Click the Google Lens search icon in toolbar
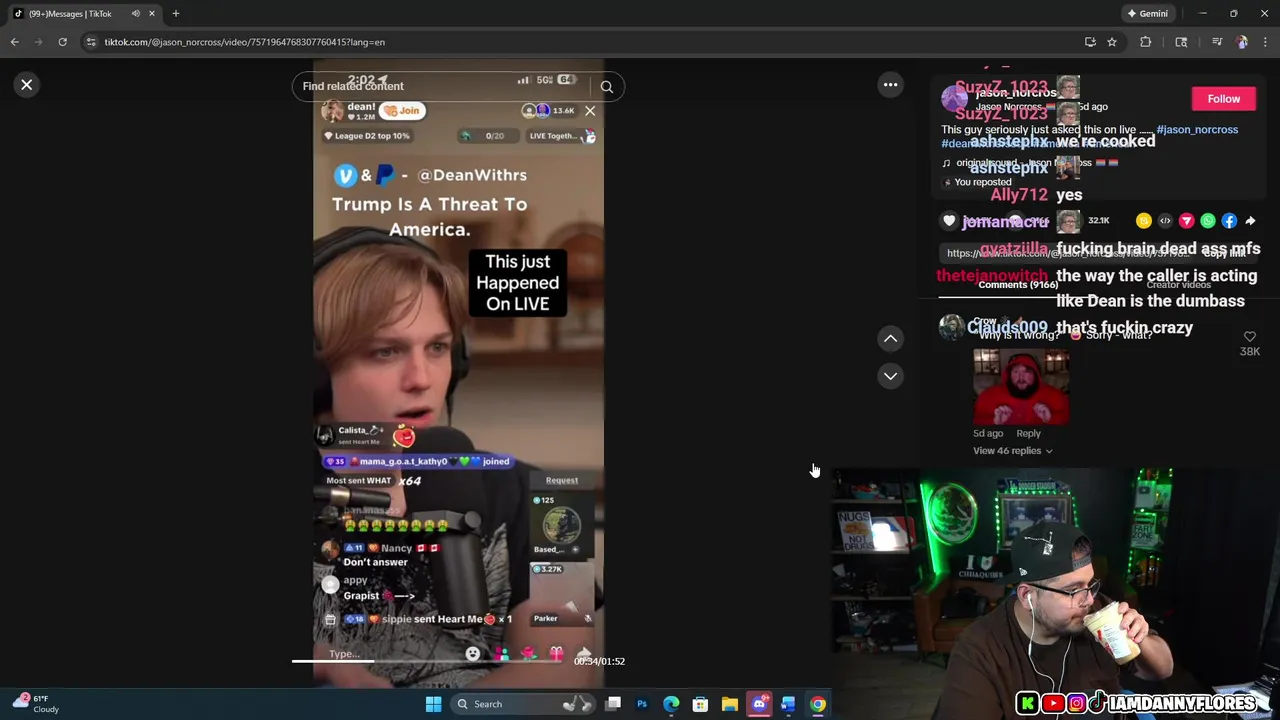The image size is (1280, 720). click(x=1181, y=42)
